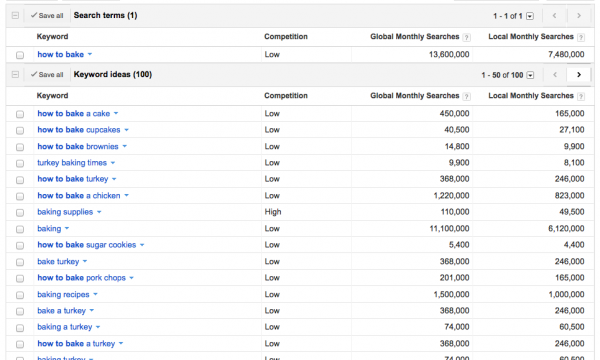Screen dimensions: 600x360
Task: Open the 'baking recipes' keyword link
Action: click(63, 295)
